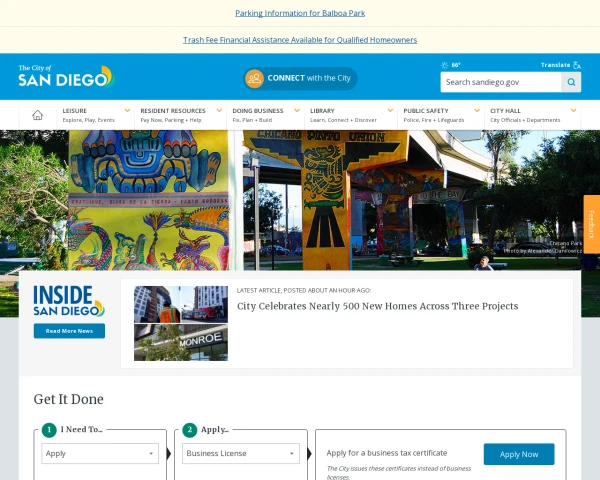Click the 66° temperature reading

point(456,65)
